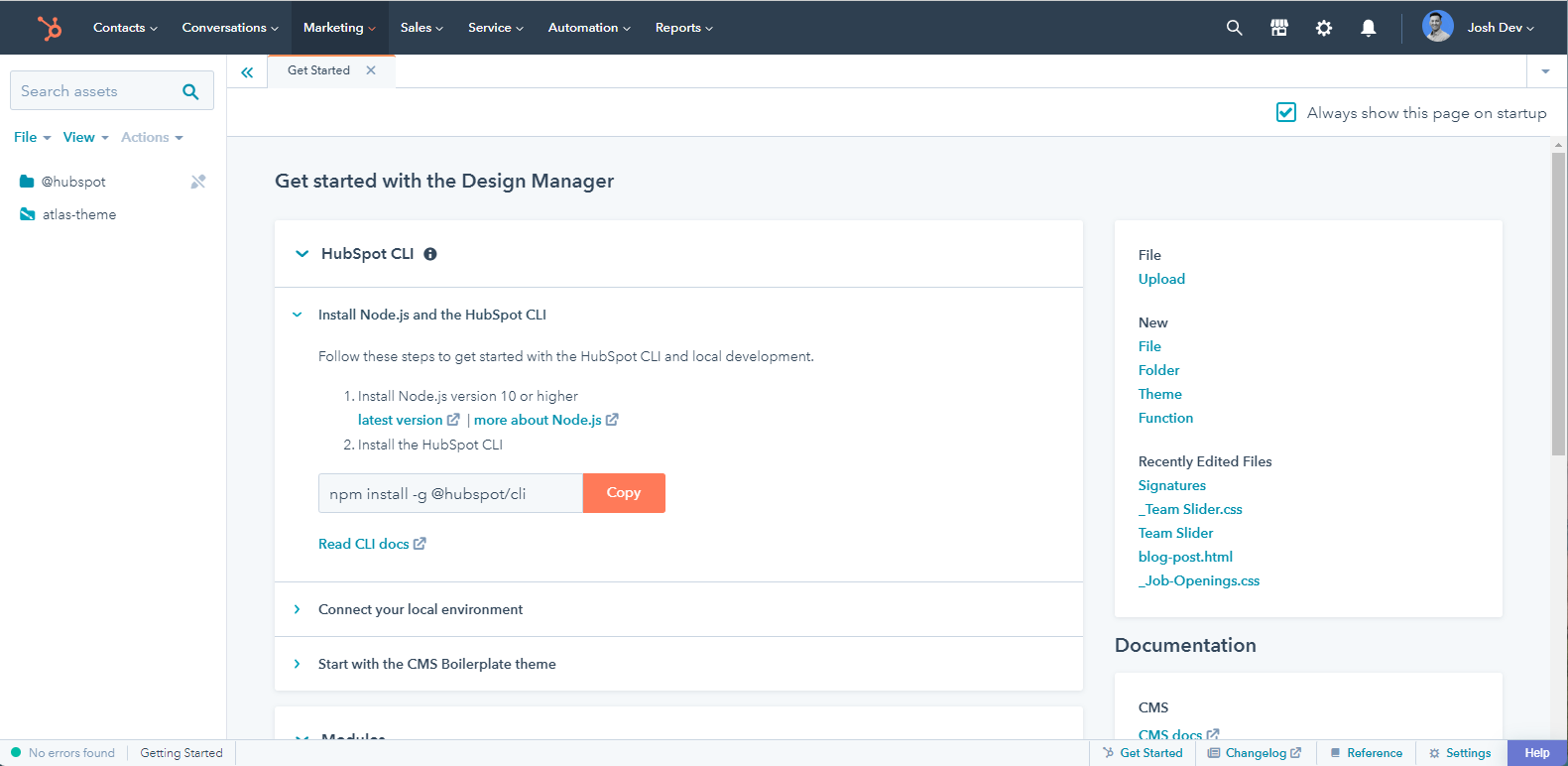Select the npm install command field
1568x766 pixels.
point(450,493)
